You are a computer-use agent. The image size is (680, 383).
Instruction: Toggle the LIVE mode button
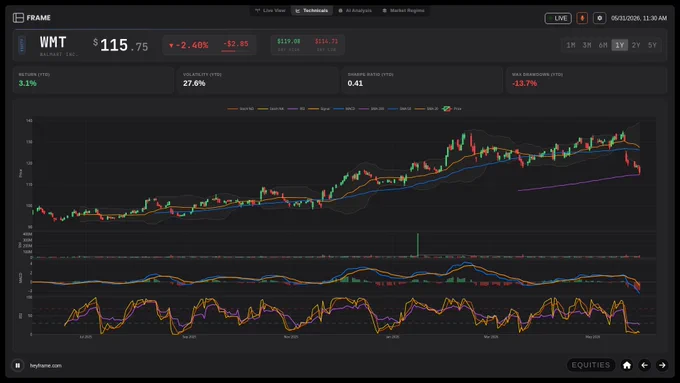[x=558, y=18]
